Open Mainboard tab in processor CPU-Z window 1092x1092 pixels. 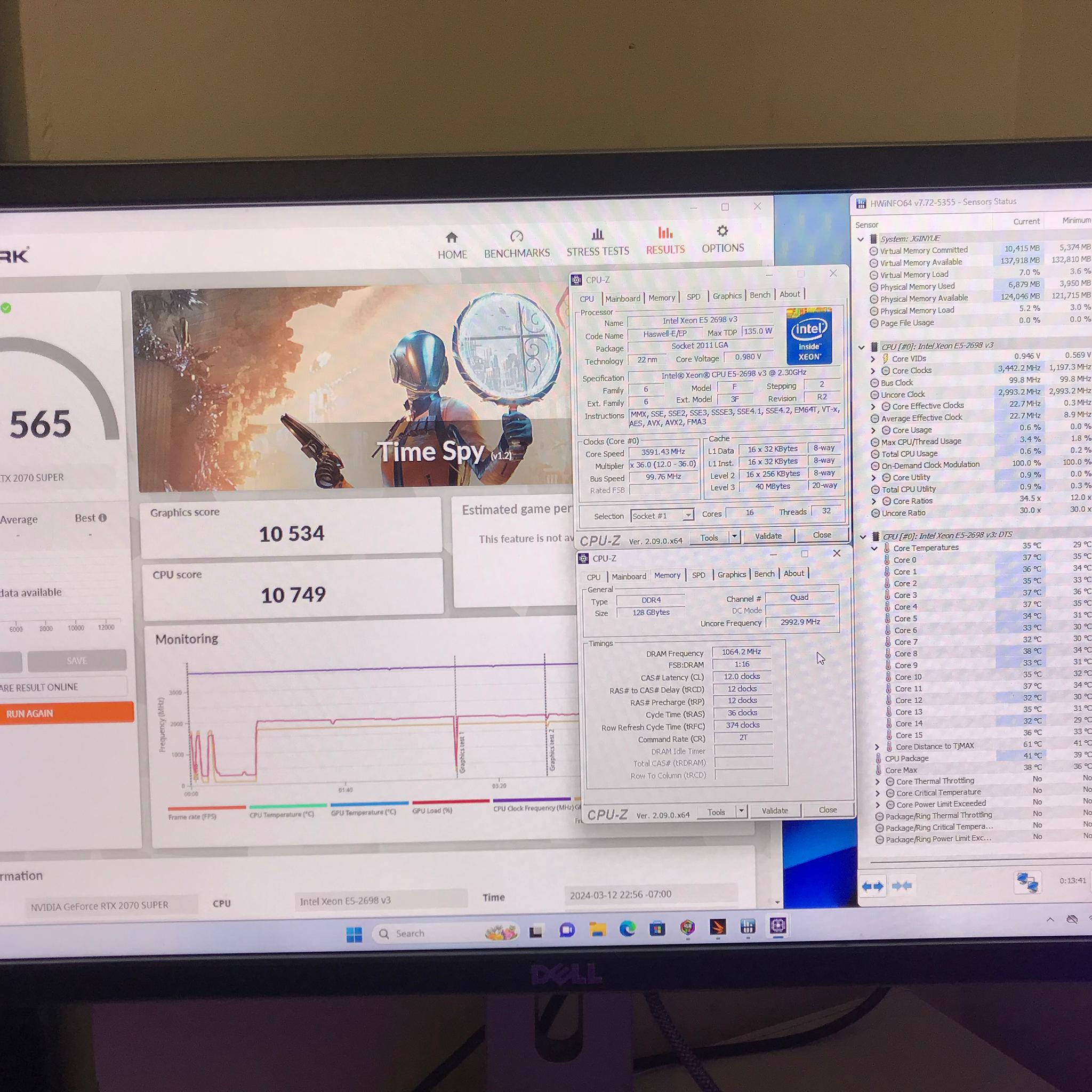(x=622, y=299)
